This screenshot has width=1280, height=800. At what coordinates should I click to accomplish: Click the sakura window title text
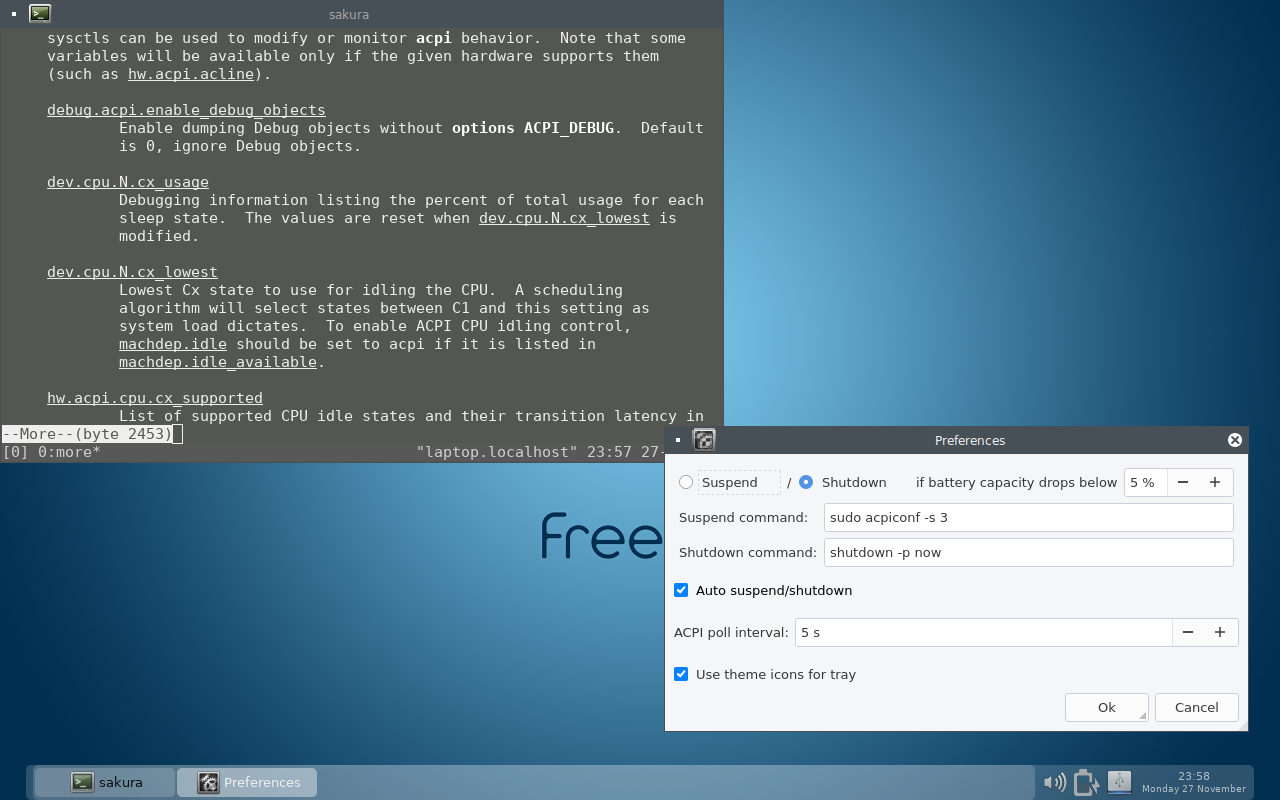pyautogui.click(x=349, y=14)
